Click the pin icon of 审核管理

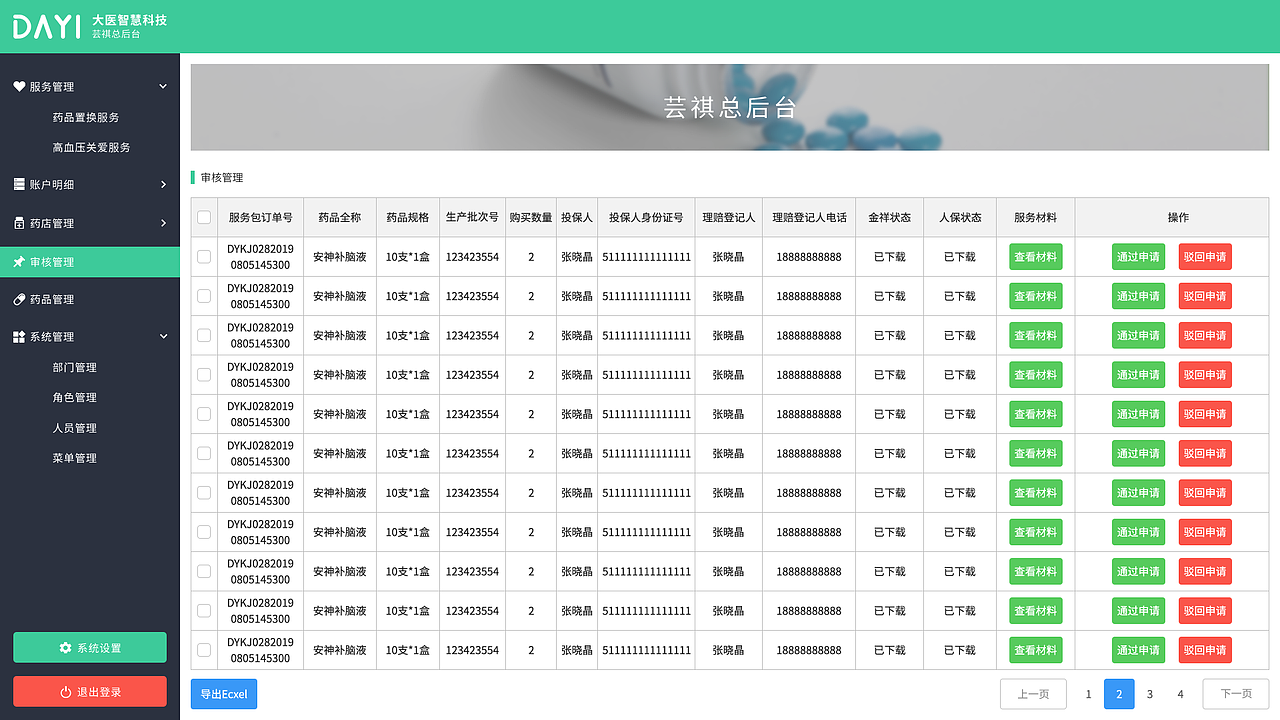point(19,262)
